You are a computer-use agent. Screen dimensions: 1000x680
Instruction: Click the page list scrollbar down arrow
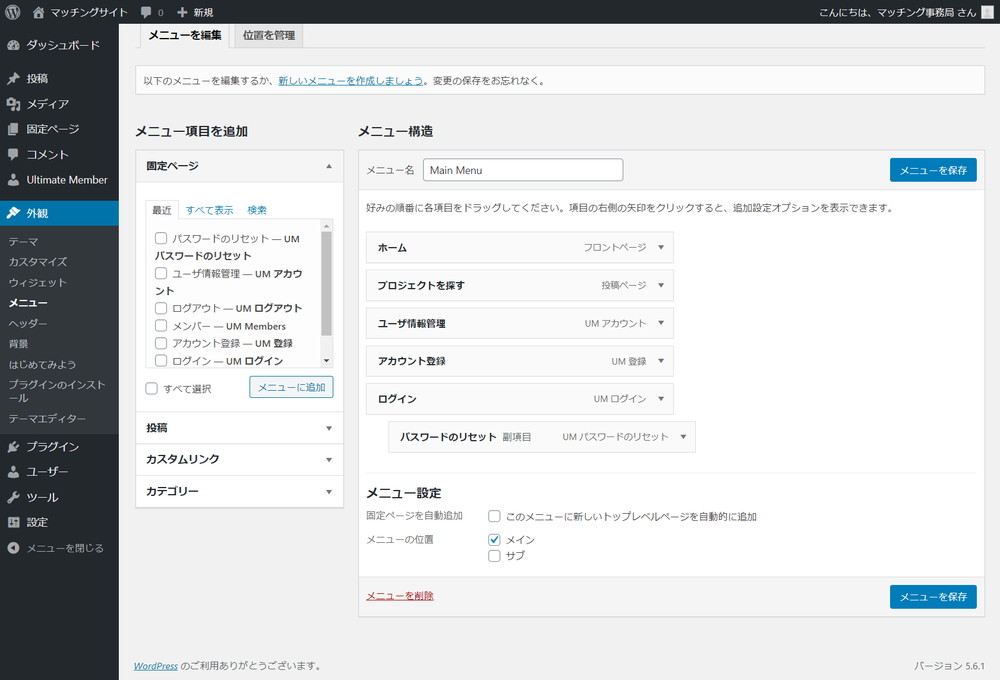pyautogui.click(x=327, y=361)
